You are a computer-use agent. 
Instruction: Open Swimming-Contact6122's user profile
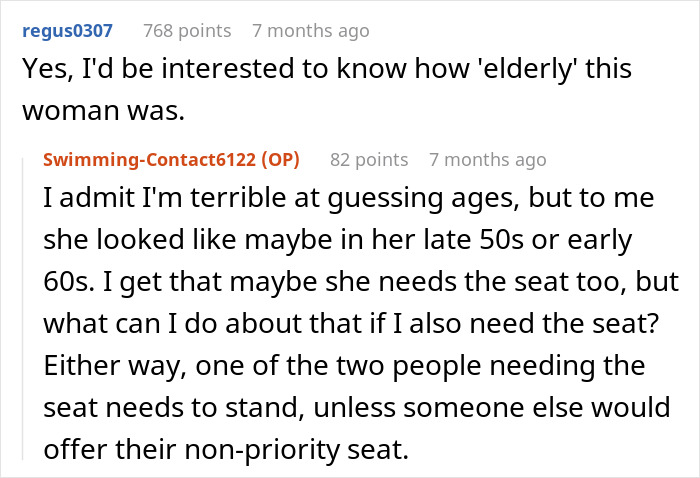[x=149, y=159]
